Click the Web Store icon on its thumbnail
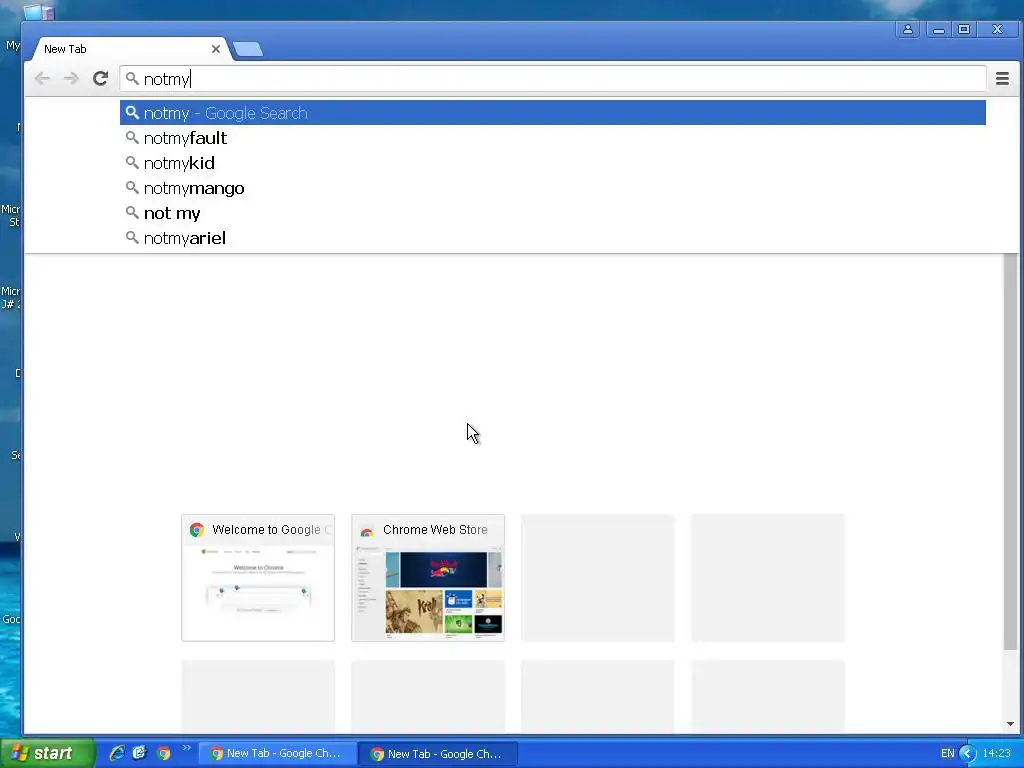Viewport: 1024px width, 768px height. [366, 531]
